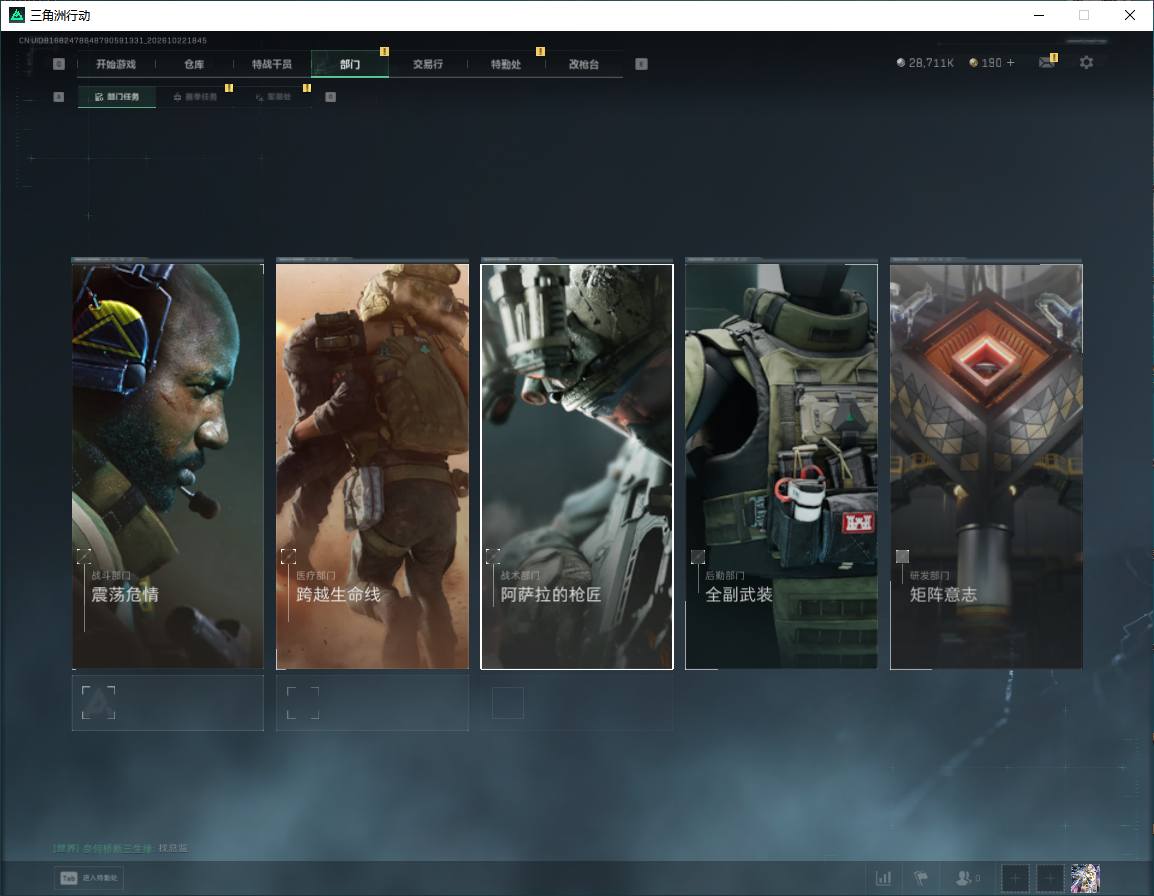Image resolution: width=1154 pixels, height=896 pixels.
Task: Open the player avatar in bottom bar
Action: tap(1085, 878)
